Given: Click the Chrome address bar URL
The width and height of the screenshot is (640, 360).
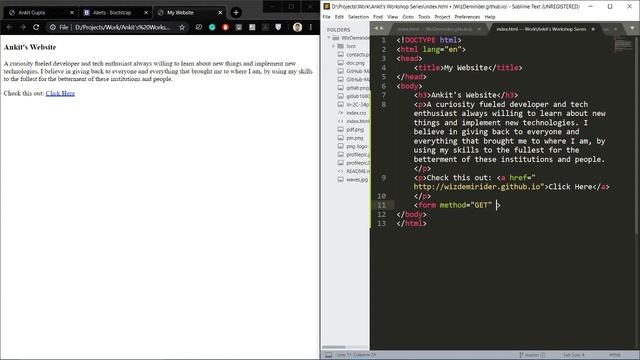Looking at the screenshot, I should (122, 27).
